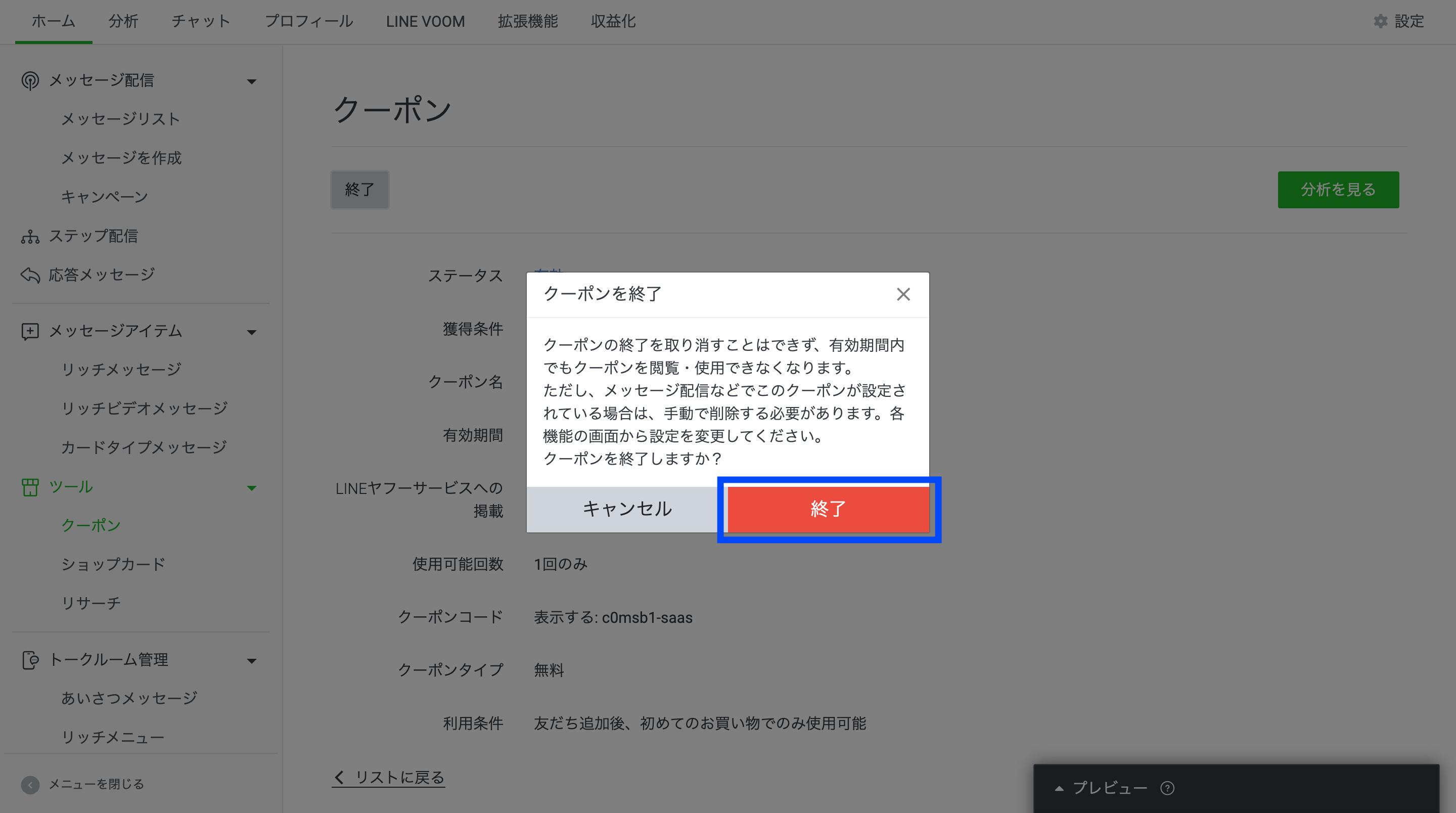1456x813 pixels.
Task: Close the クーポンを終了 dialog with X
Action: (x=902, y=294)
